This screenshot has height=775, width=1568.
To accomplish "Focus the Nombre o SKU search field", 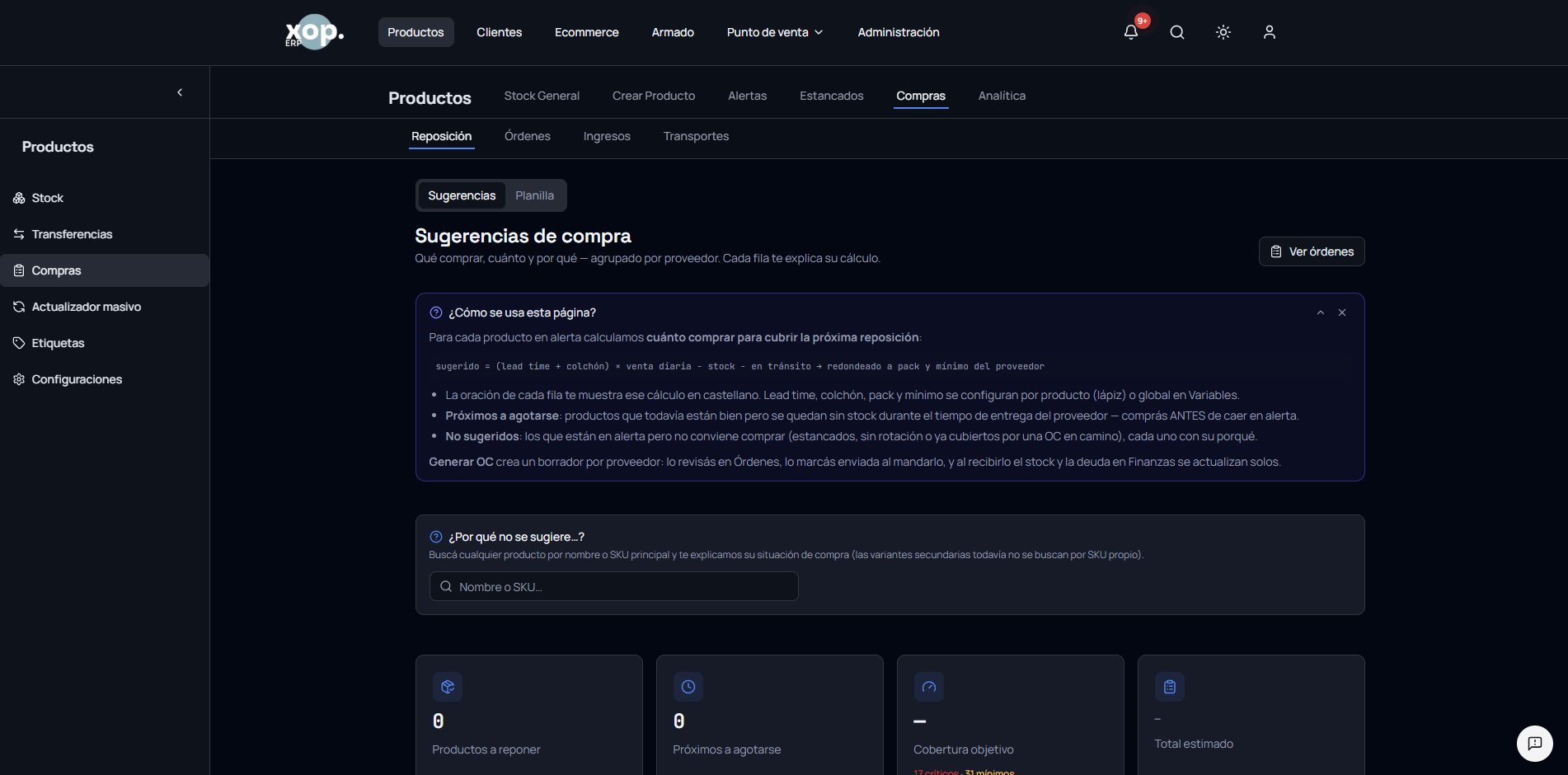I will click(x=613, y=586).
